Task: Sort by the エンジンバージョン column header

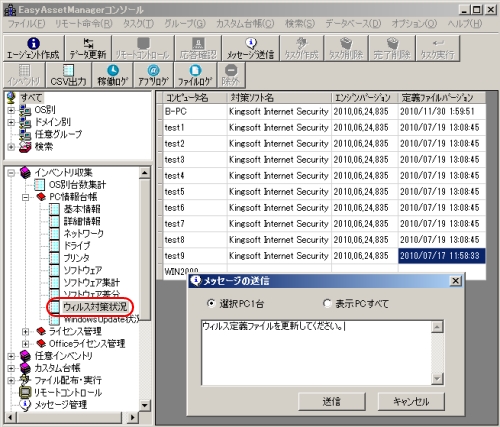Action: point(365,98)
